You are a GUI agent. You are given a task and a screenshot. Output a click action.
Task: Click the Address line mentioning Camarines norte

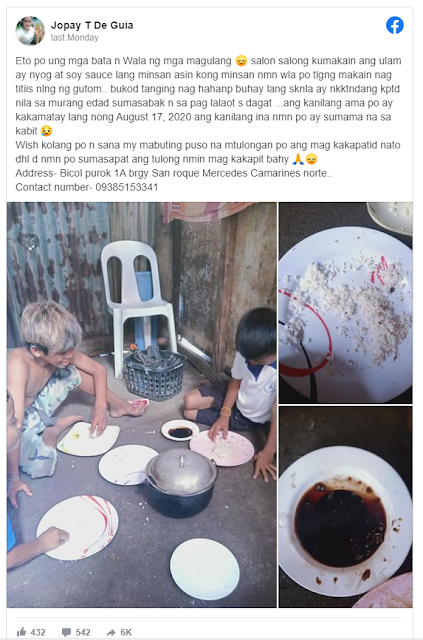174,173
